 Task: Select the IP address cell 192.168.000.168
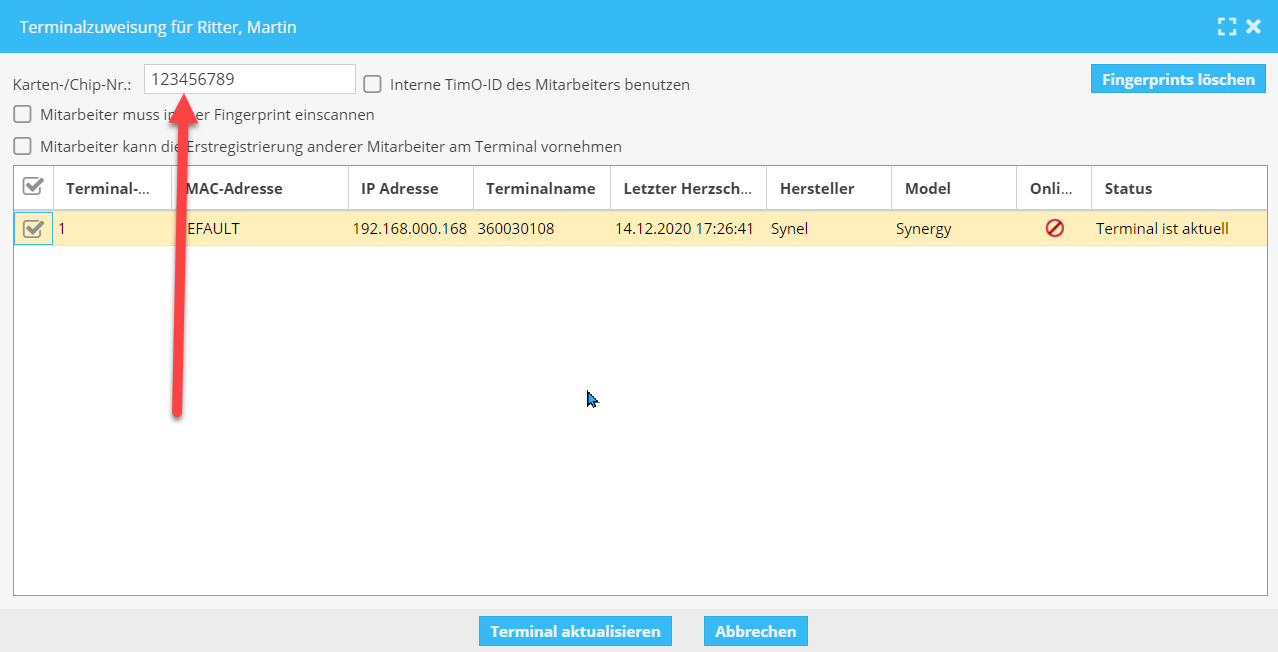[x=410, y=229]
